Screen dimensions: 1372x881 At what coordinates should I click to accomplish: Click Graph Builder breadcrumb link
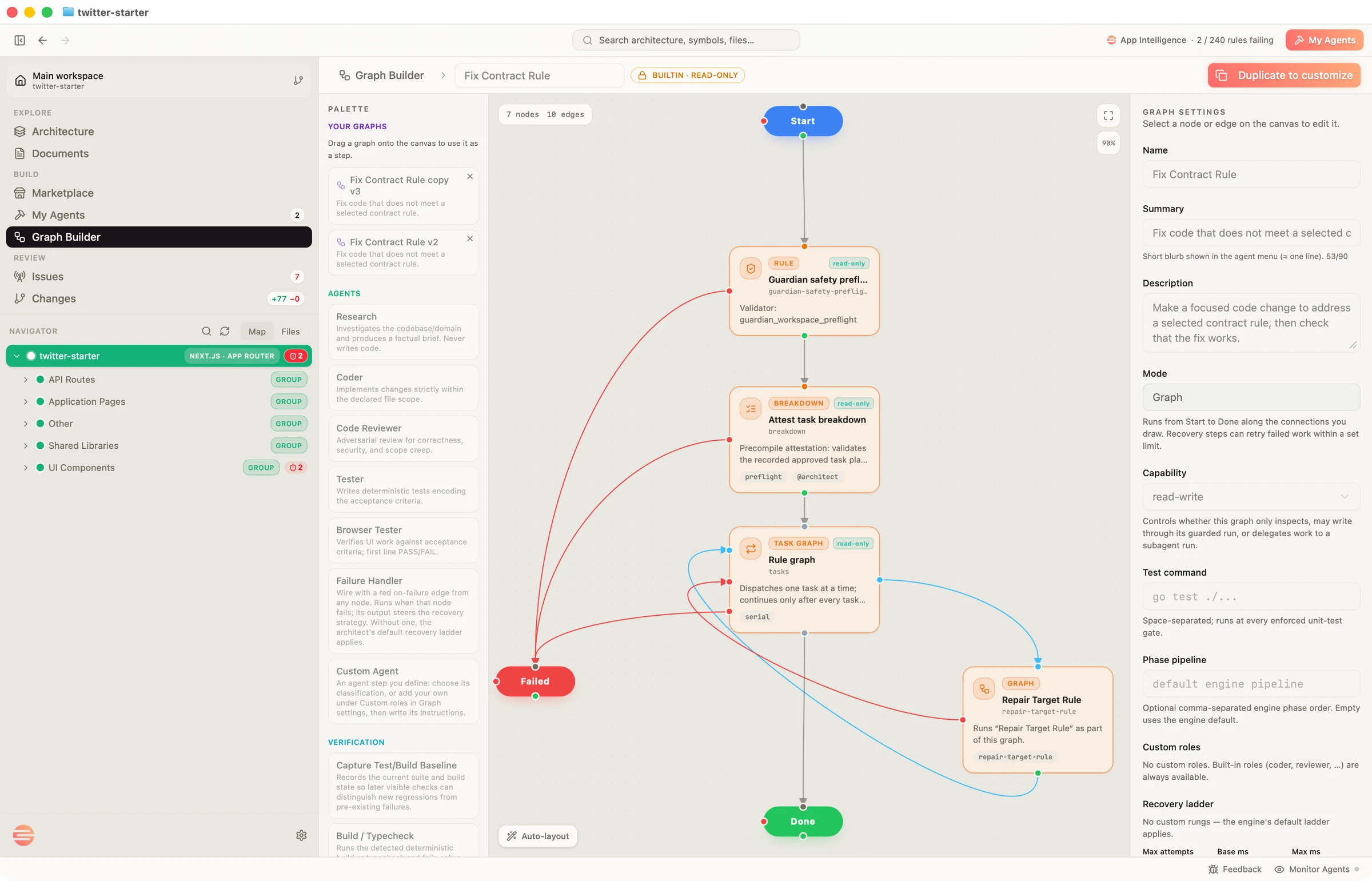click(382, 75)
